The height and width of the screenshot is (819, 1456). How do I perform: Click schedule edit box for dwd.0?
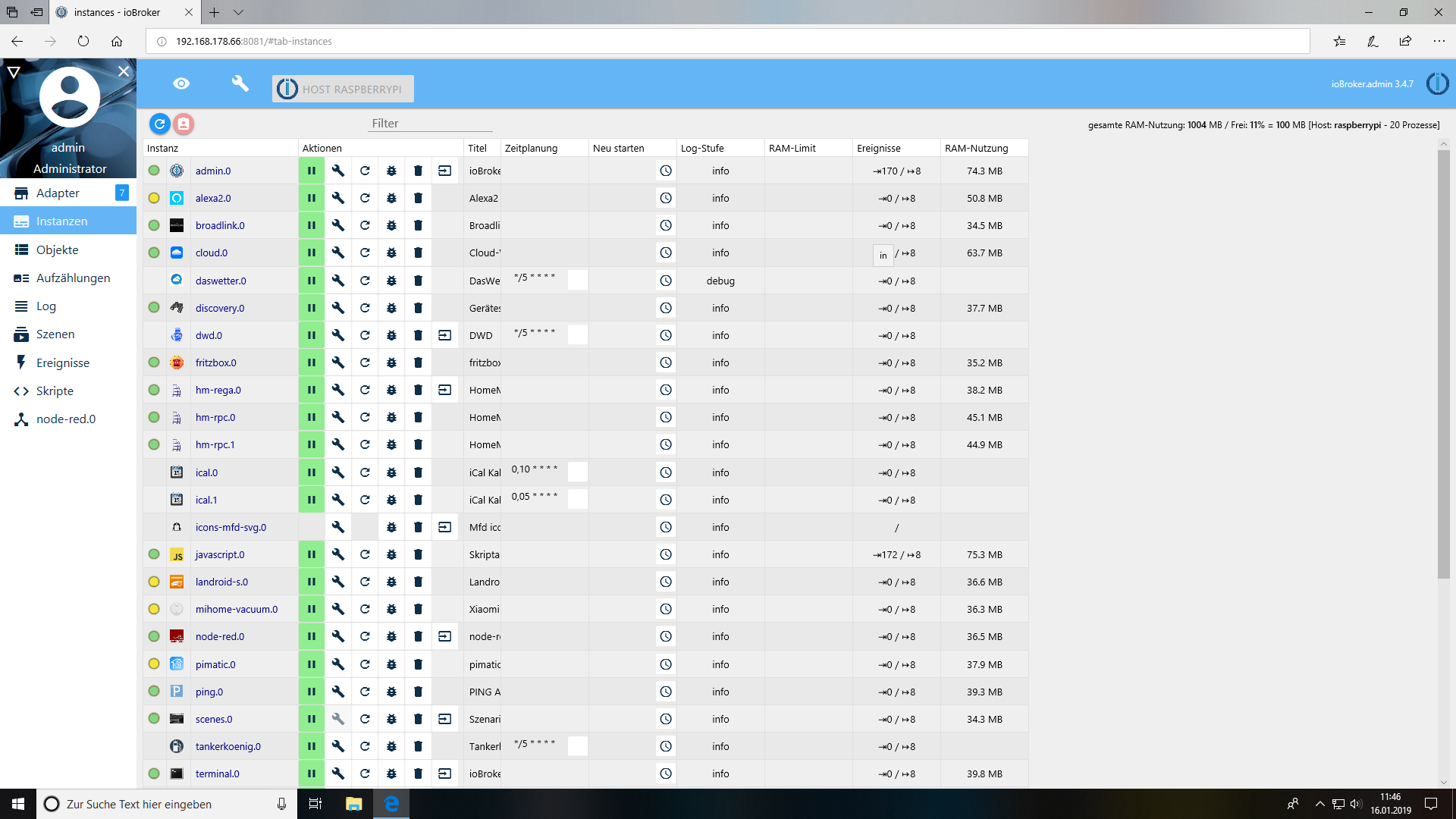578,334
